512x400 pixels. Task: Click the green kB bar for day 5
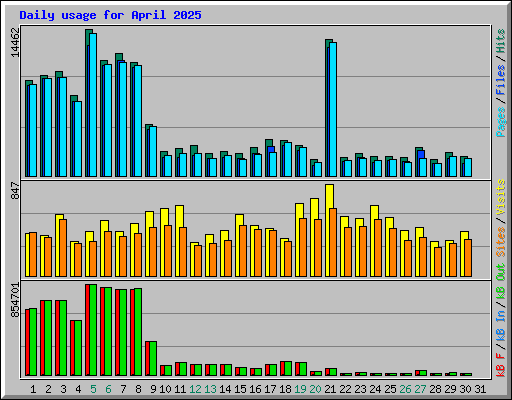(x=93, y=330)
